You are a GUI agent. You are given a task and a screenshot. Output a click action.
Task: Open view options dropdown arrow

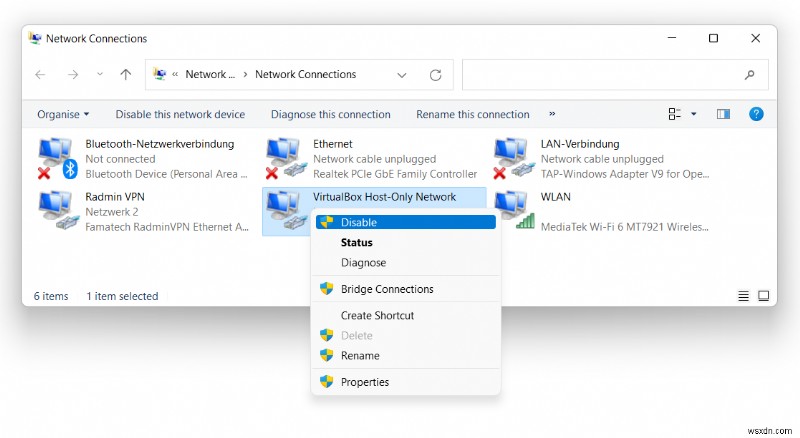(693, 114)
